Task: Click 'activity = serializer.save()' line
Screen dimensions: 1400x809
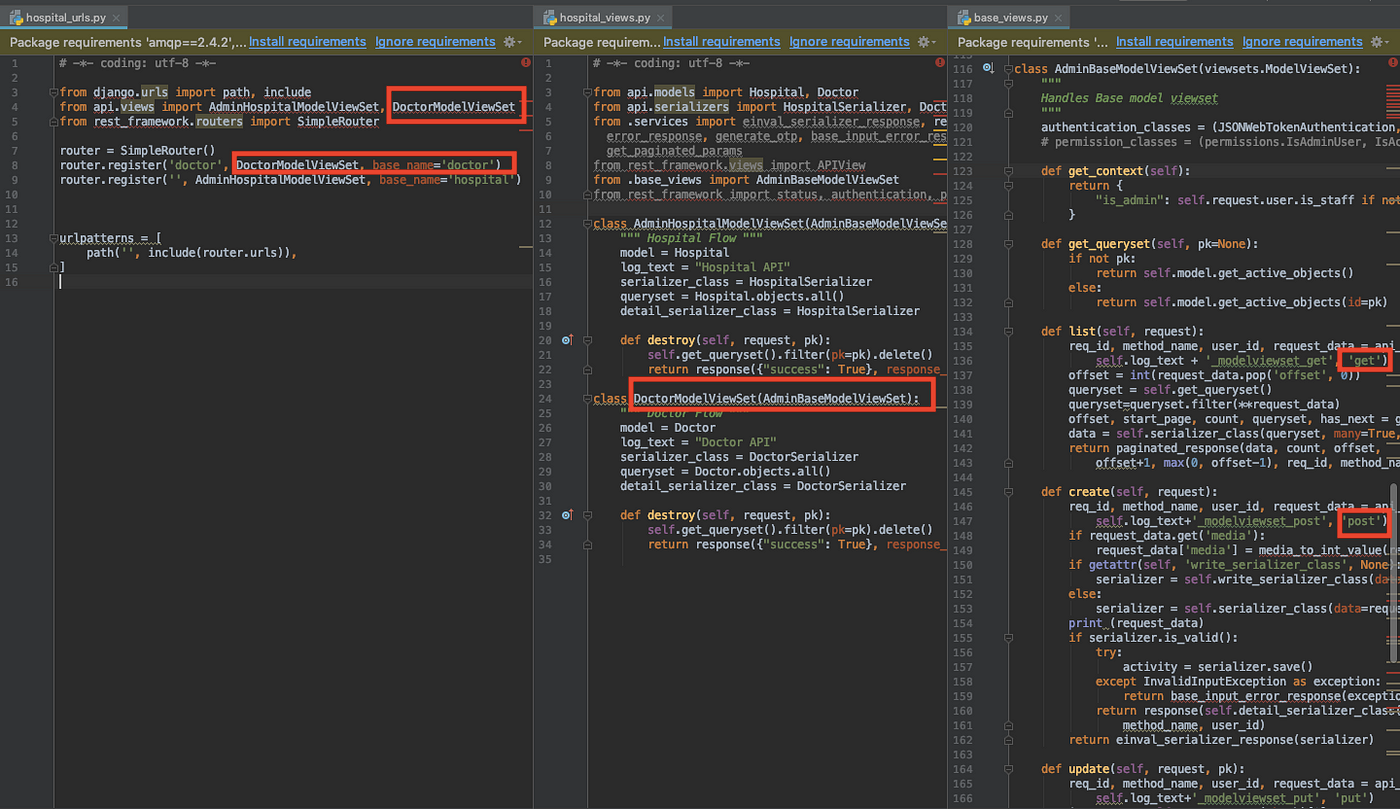Action: [x=1218, y=666]
